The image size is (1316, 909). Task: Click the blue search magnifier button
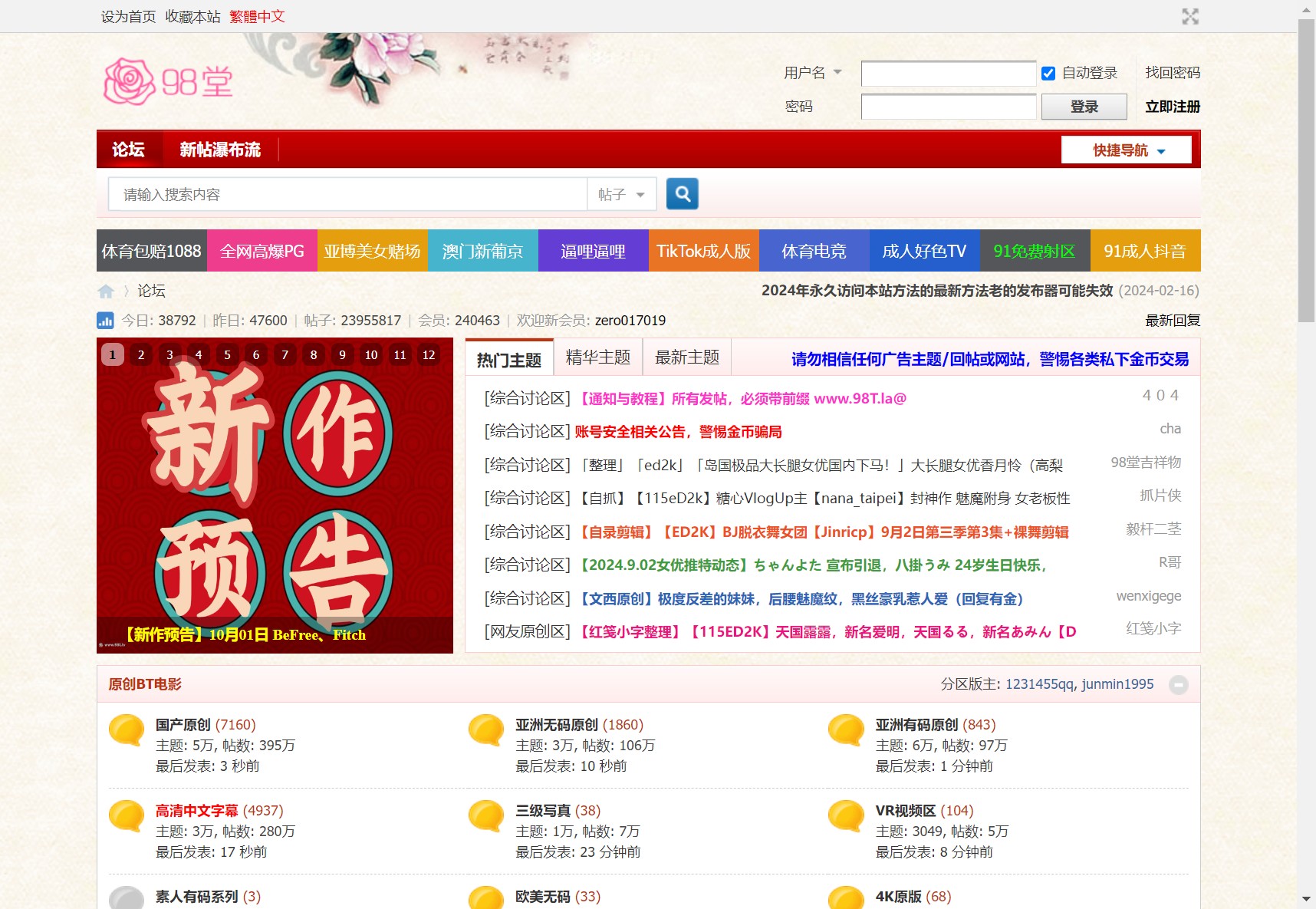point(682,194)
